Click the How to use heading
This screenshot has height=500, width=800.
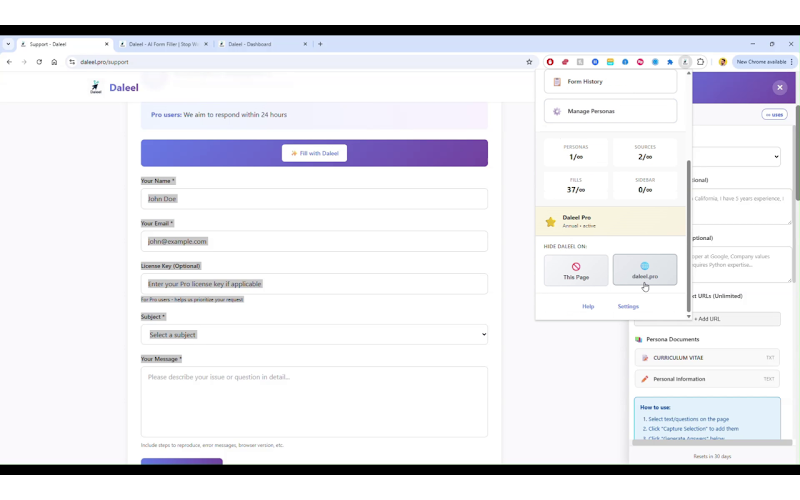tap(655, 408)
